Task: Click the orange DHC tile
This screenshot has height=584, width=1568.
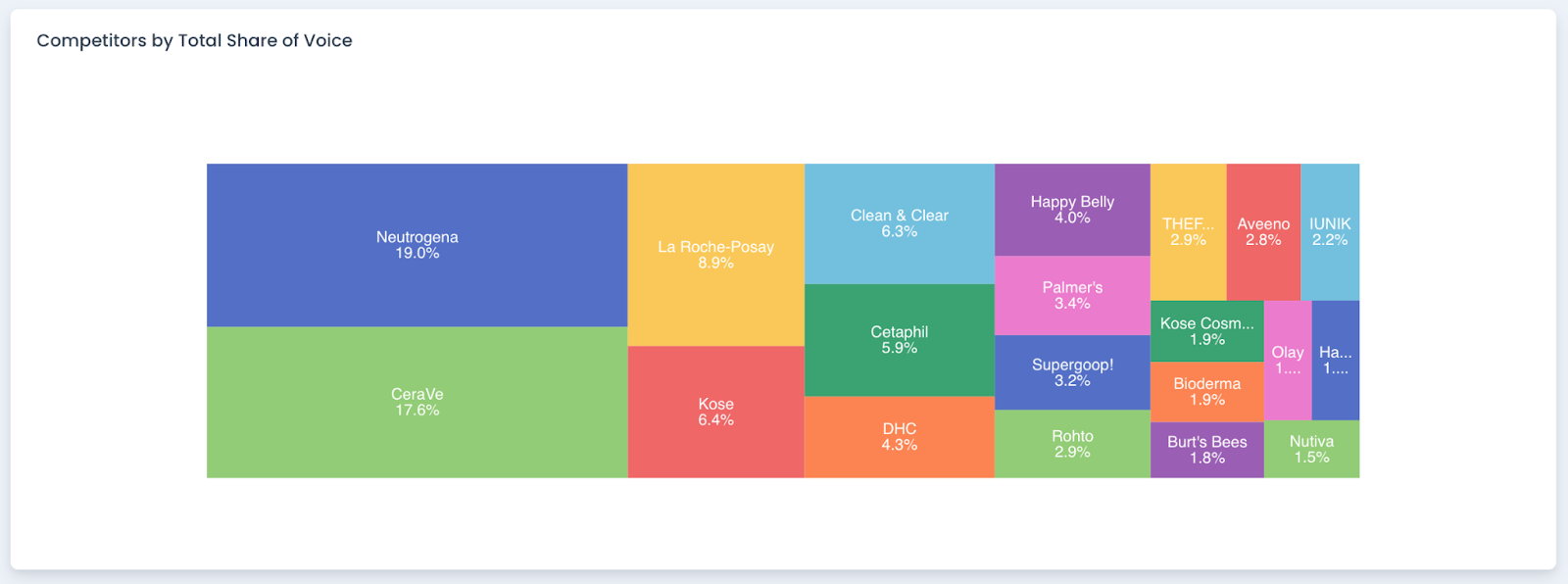Action: tap(899, 437)
